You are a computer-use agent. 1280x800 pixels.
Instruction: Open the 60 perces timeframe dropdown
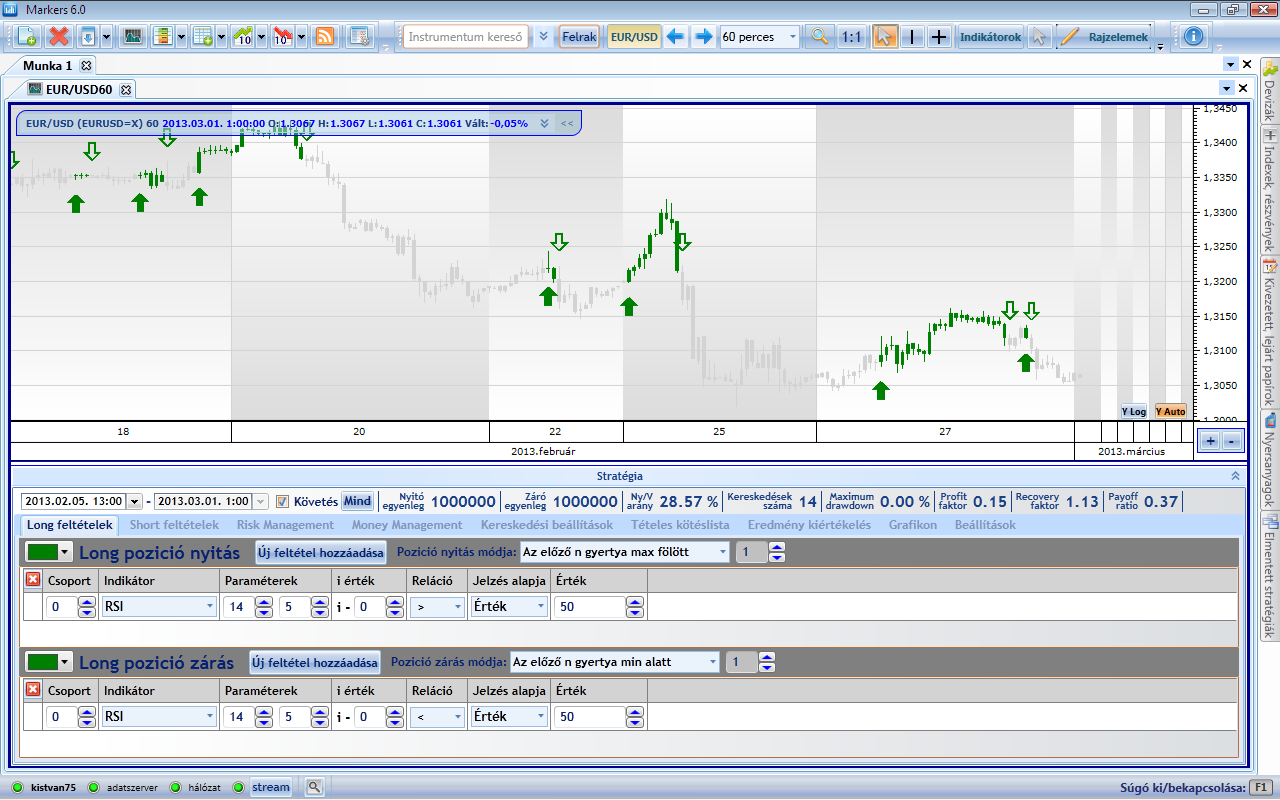pos(793,37)
